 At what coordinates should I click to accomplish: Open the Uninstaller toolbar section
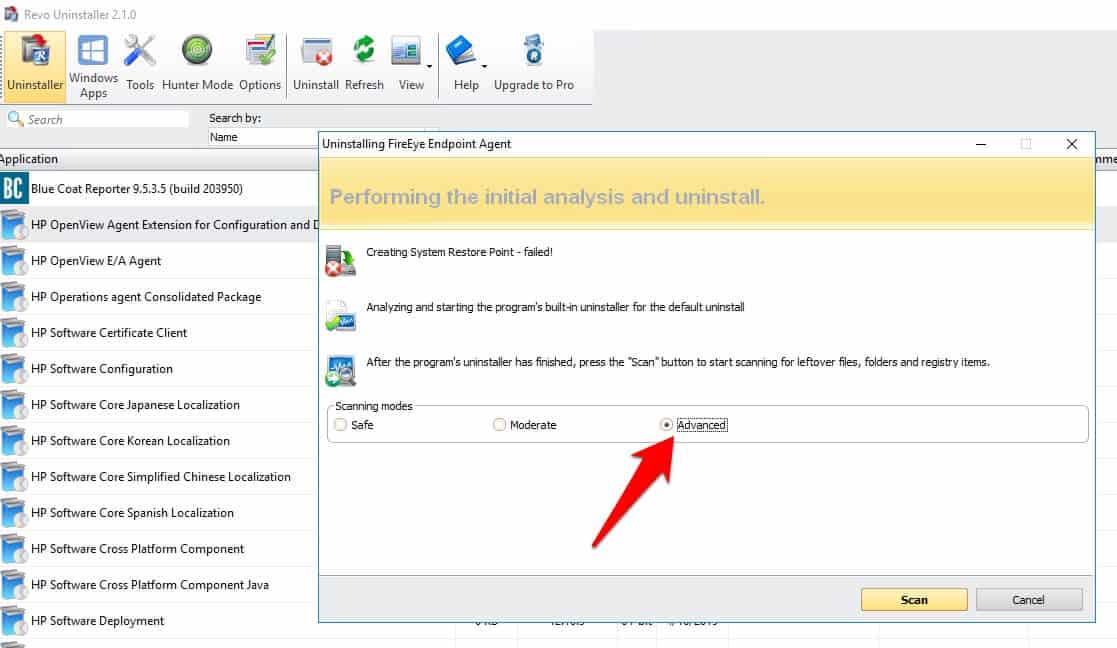coord(35,66)
